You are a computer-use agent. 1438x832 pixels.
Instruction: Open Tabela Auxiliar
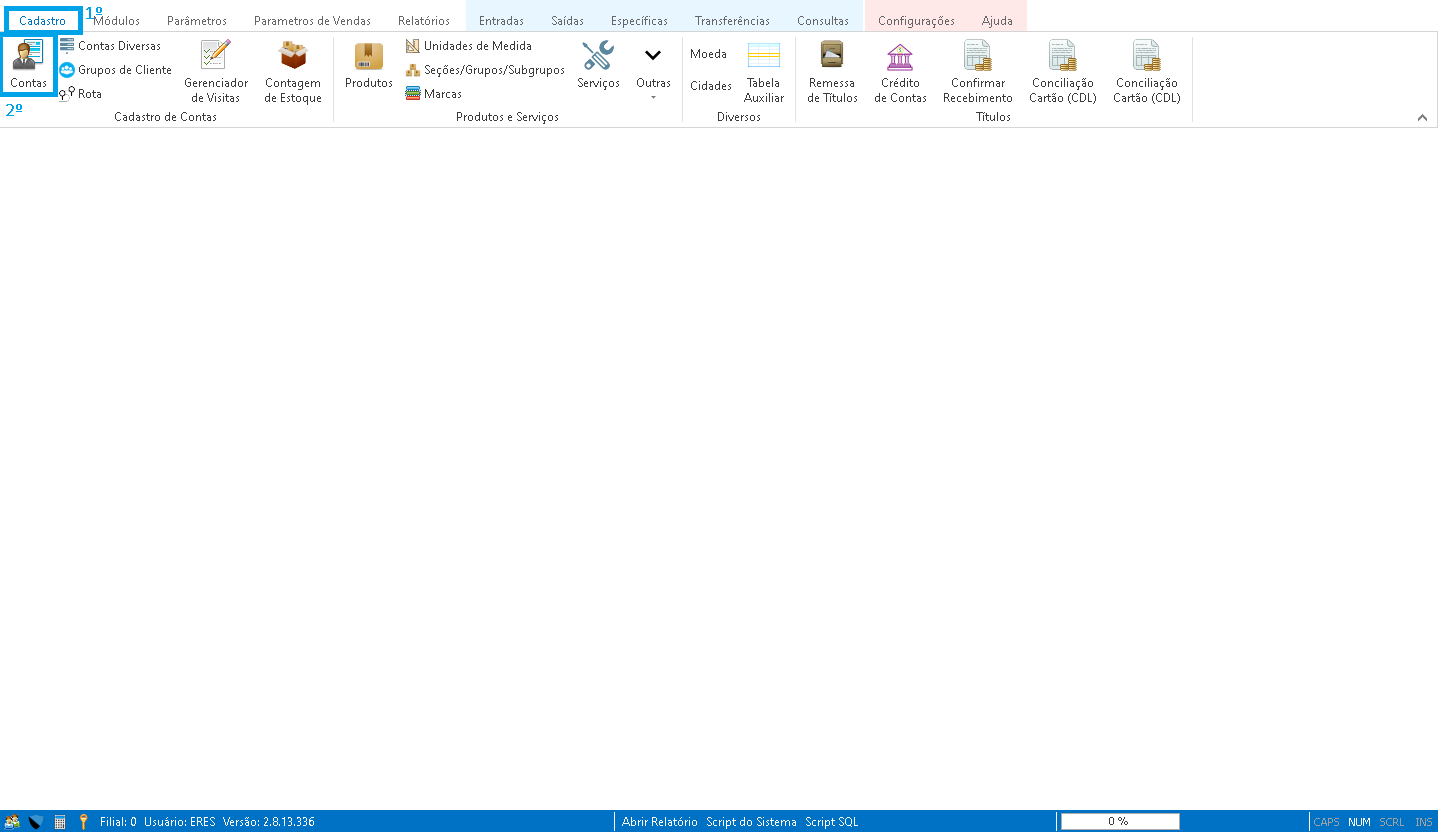pos(764,71)
